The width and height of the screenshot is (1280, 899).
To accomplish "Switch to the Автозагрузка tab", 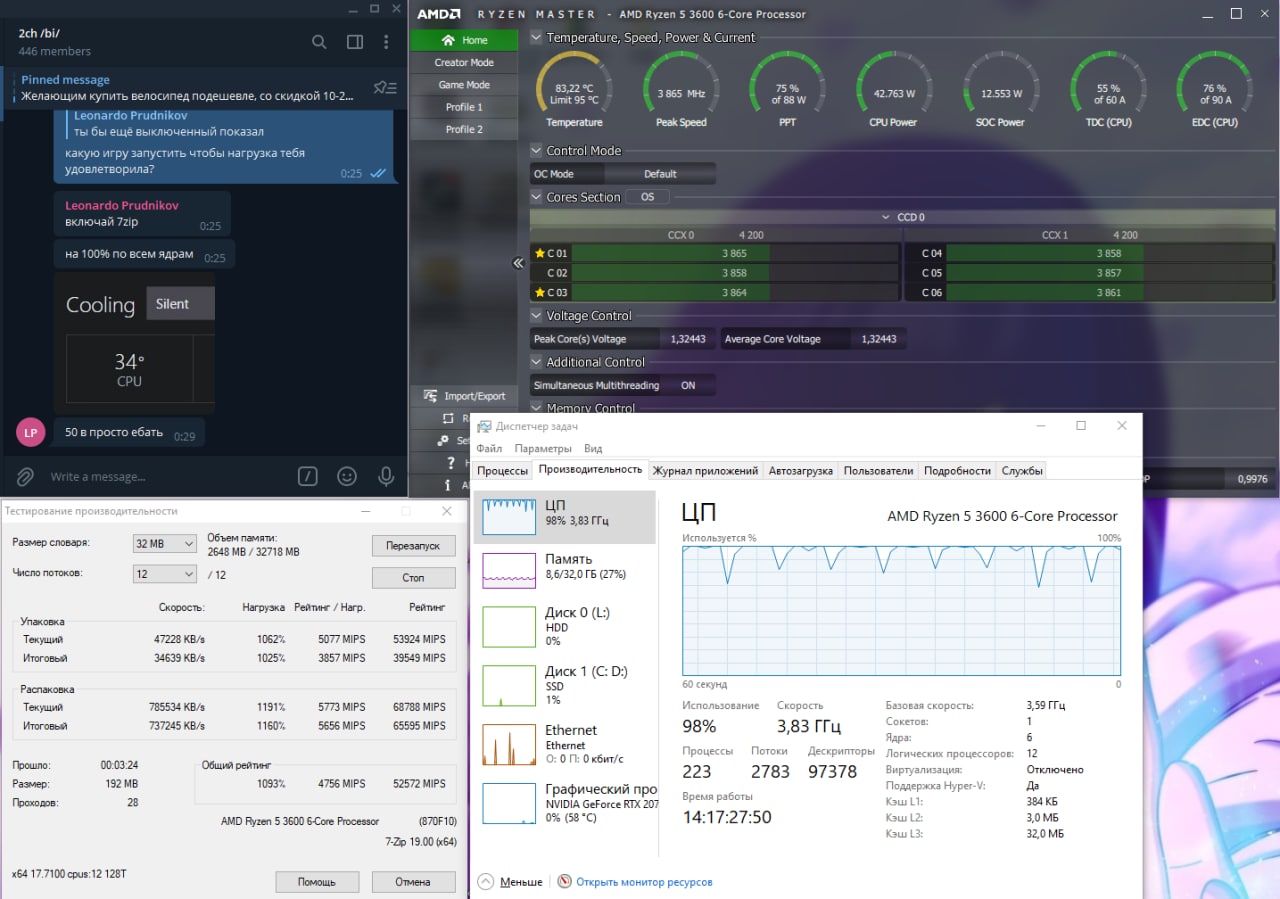I will pyautogui.click(x=801, y=470).
